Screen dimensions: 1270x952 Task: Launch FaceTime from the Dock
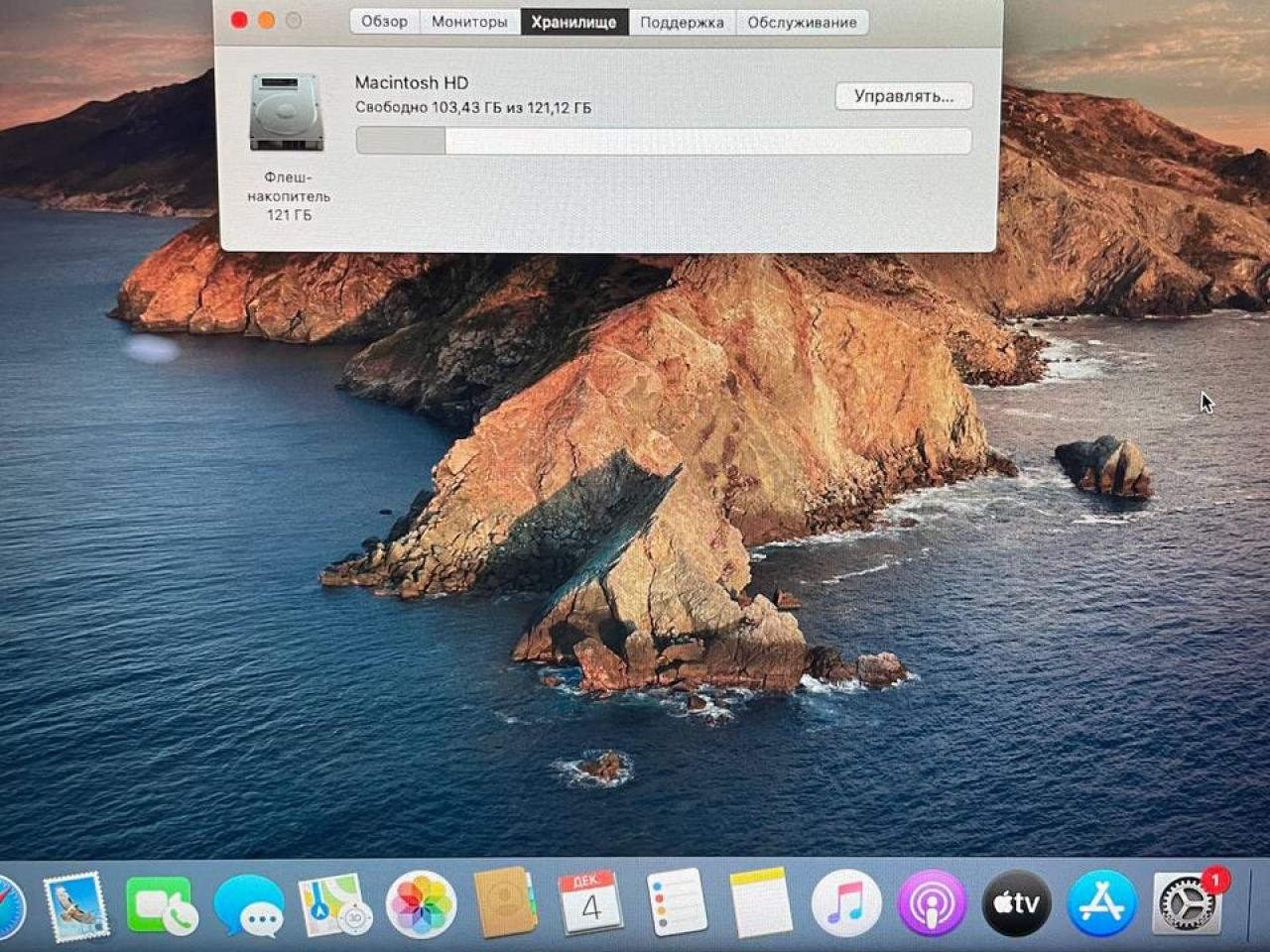coord(162,906)
